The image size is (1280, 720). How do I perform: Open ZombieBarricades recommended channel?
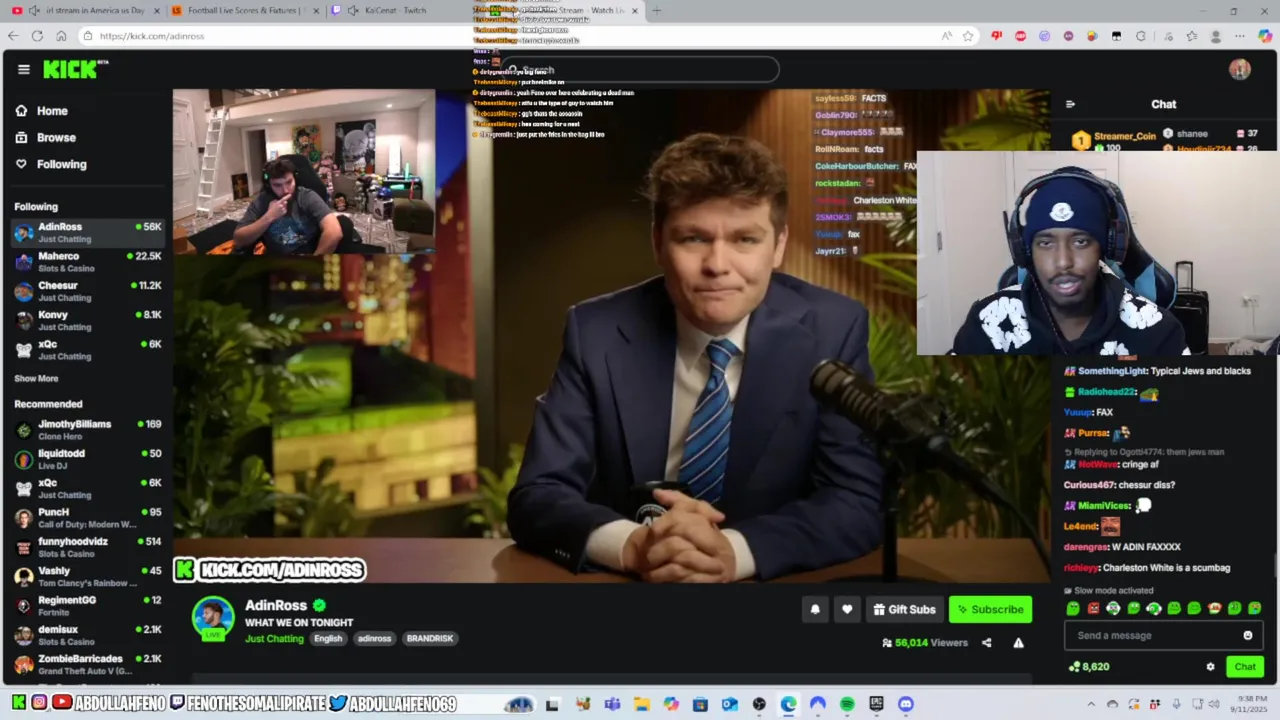[x=88, y=664]
